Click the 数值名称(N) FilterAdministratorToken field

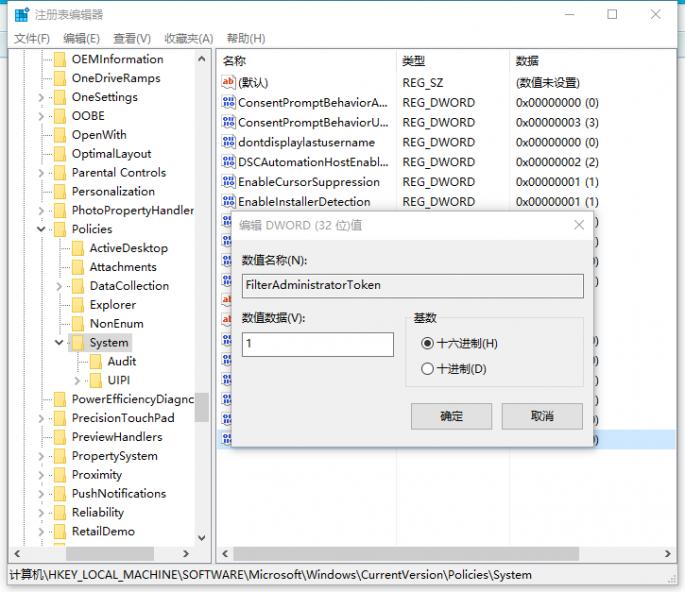pyautogui.click(x=412, y=286)
